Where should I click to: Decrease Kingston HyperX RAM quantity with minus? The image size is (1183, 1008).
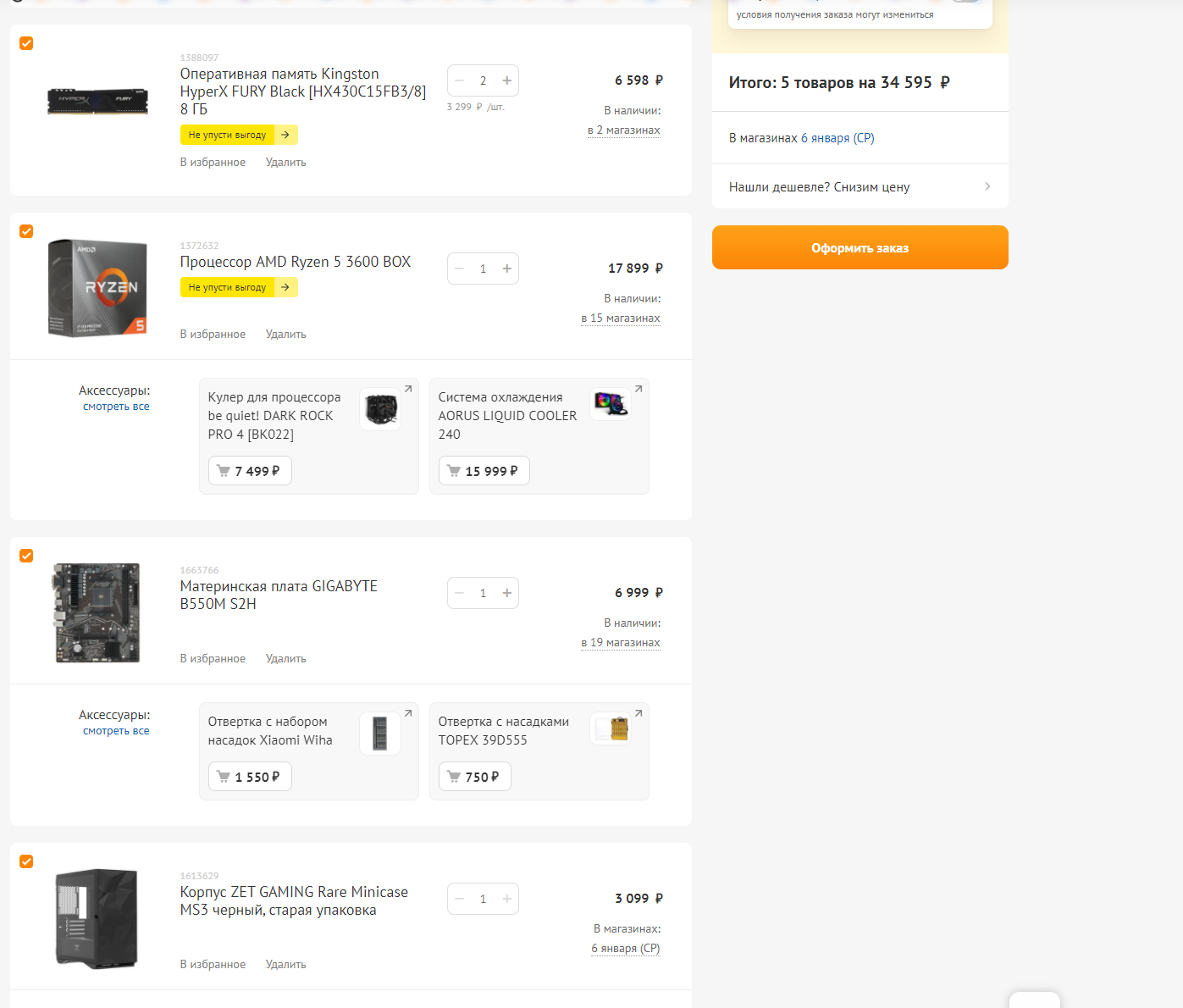[460, 80]
